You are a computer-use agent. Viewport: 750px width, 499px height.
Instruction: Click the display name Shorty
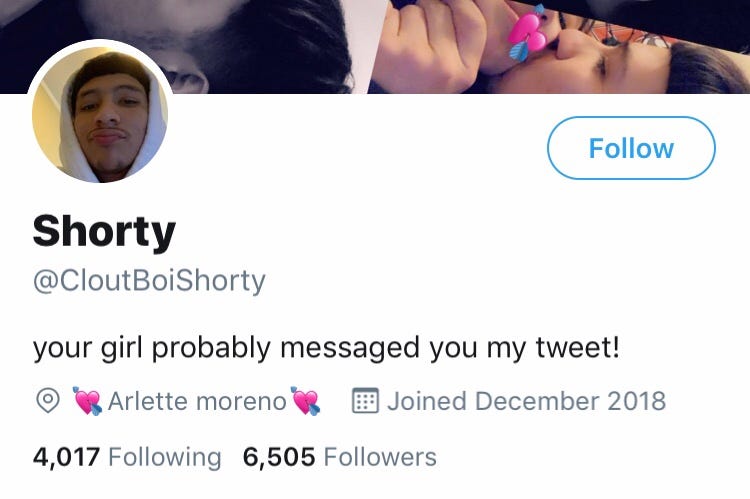104,232
